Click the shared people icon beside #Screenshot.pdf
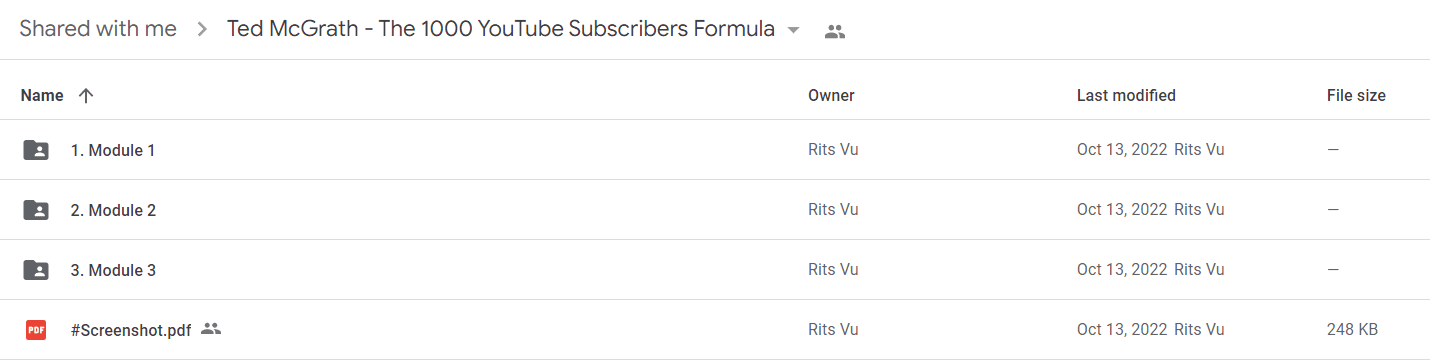 click(x=210, y=328)
